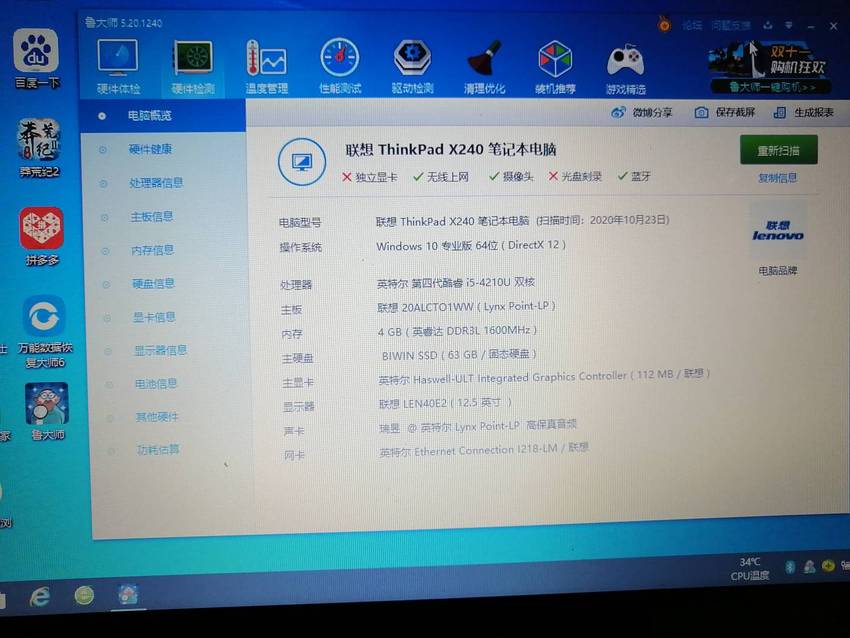View 内存信息 memory info
This screenshot has height=638, width=850.
pos(152,250)
